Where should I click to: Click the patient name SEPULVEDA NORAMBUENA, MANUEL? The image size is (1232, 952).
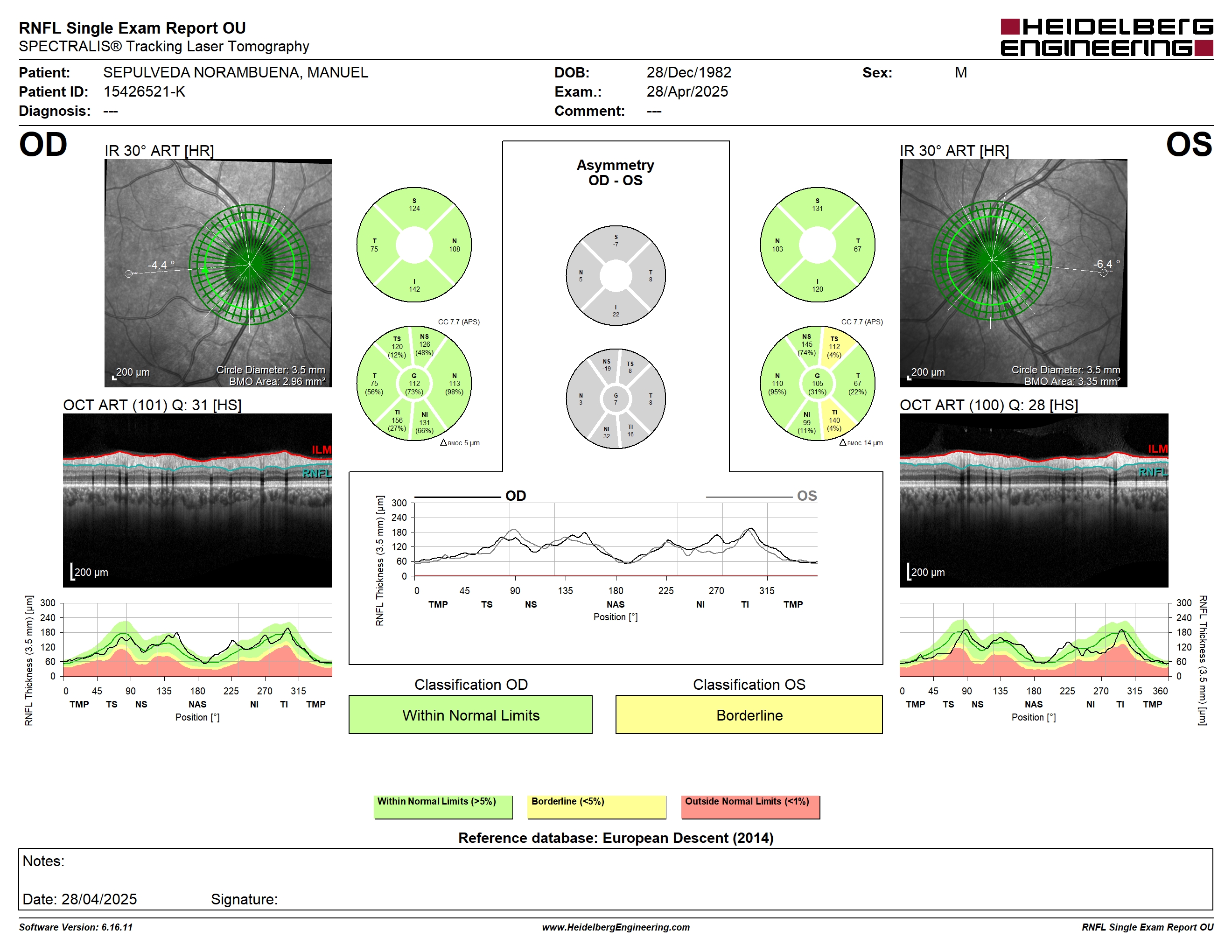[x=235, y=72]
